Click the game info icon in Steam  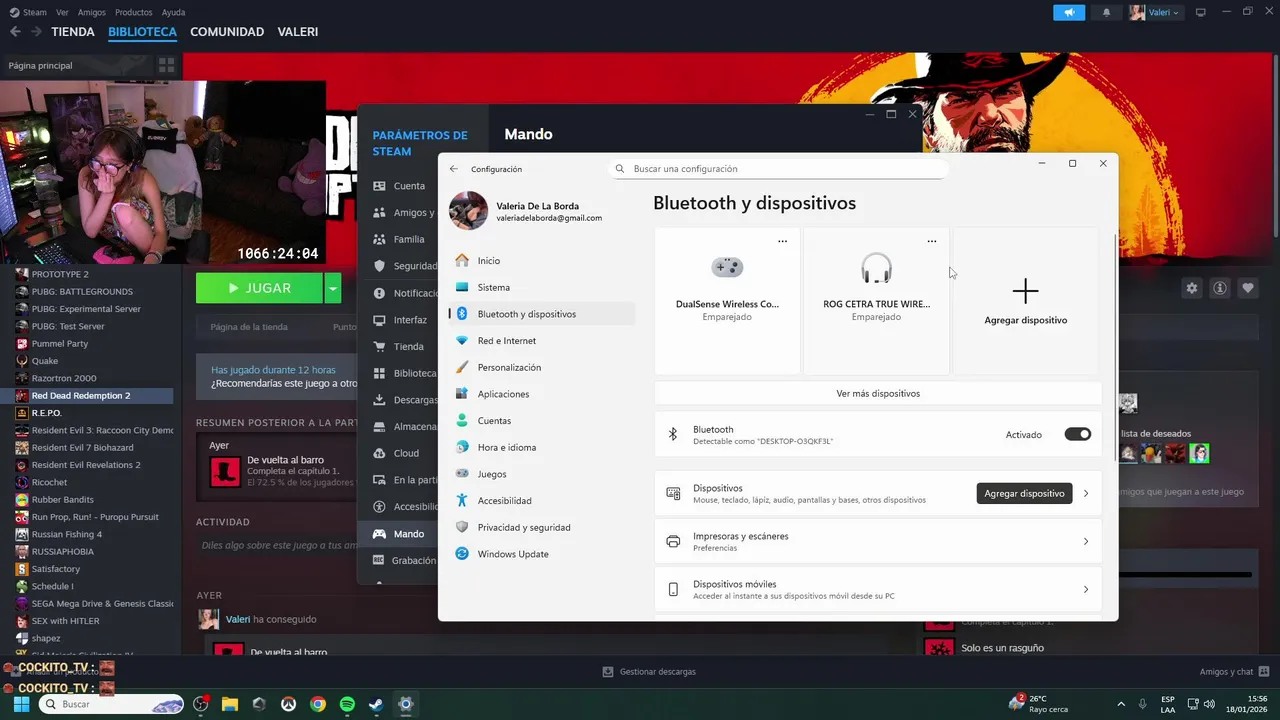point(1220,288)
